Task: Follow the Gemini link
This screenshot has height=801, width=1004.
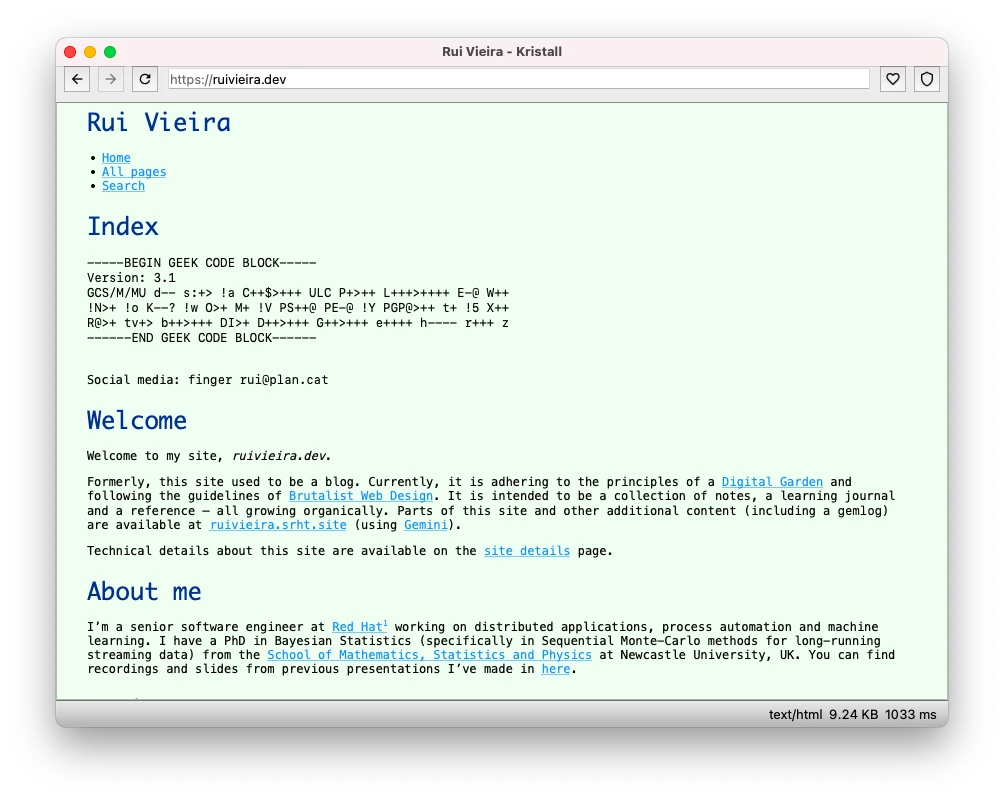Action: point(426,525)
